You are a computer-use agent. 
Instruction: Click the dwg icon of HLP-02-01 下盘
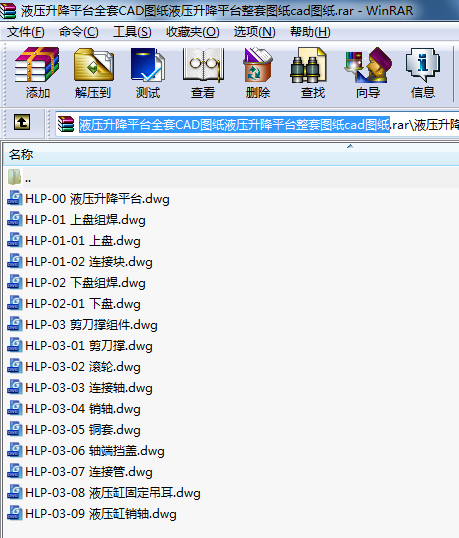coord(15,303)
